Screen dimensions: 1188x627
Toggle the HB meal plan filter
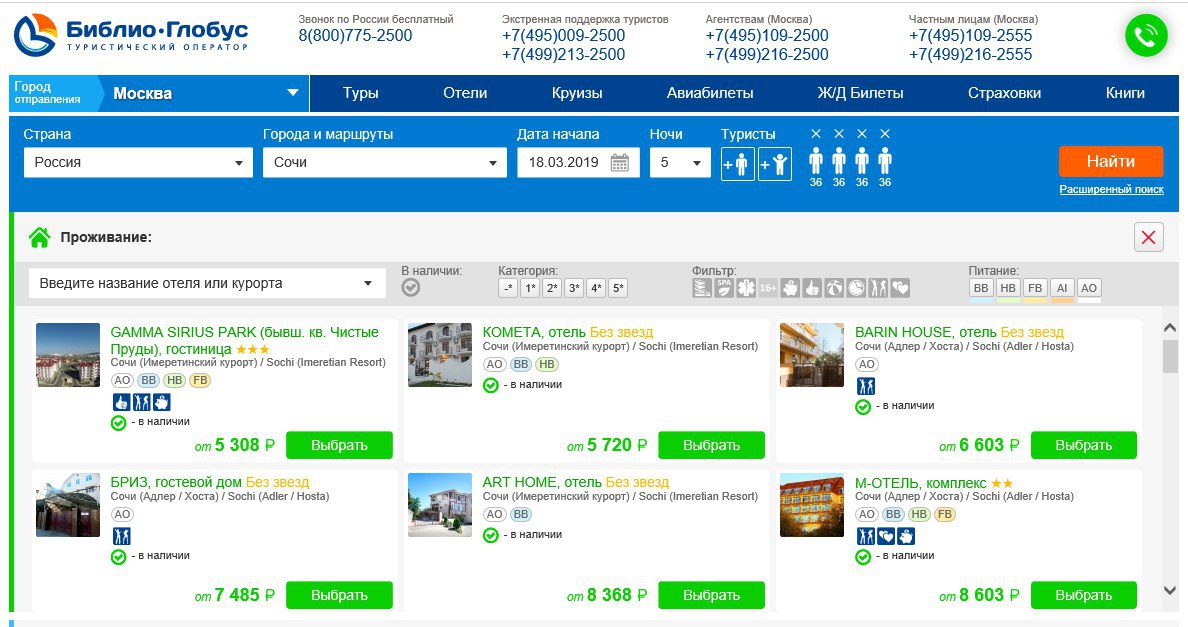1008,289
